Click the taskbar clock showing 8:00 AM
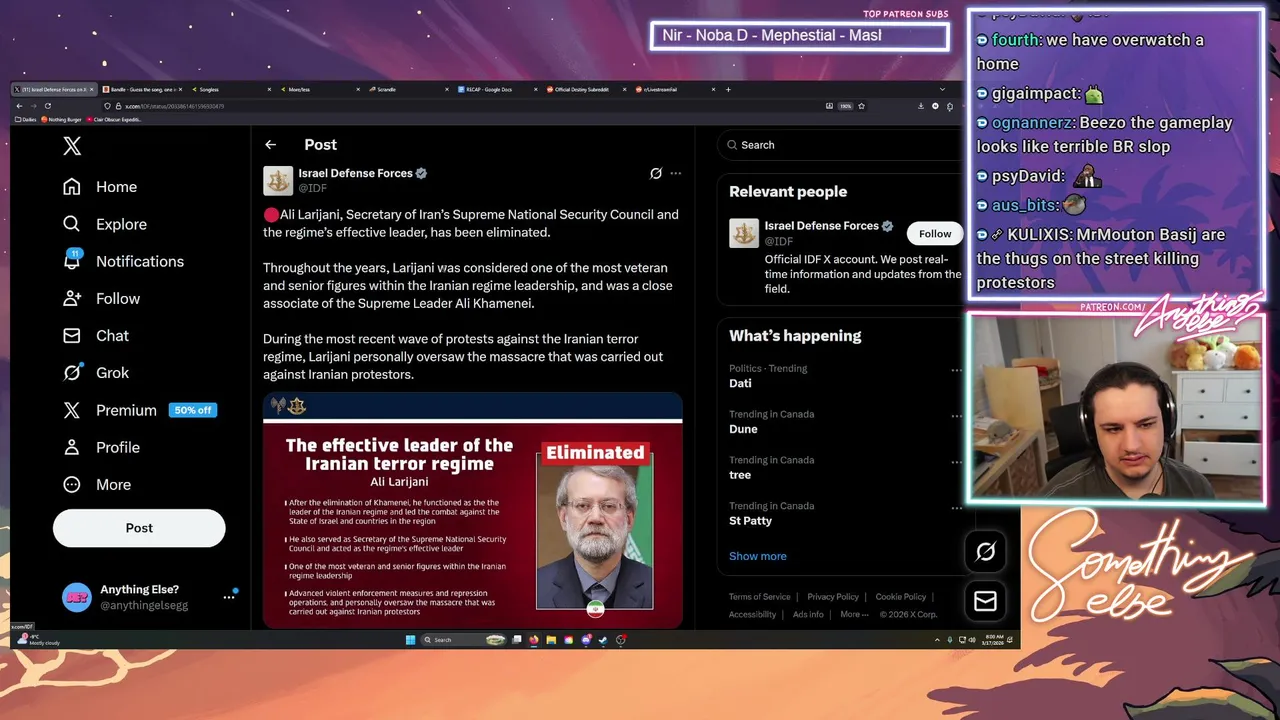The width and height of the screenshot is (1280, 720). [994, 639]
